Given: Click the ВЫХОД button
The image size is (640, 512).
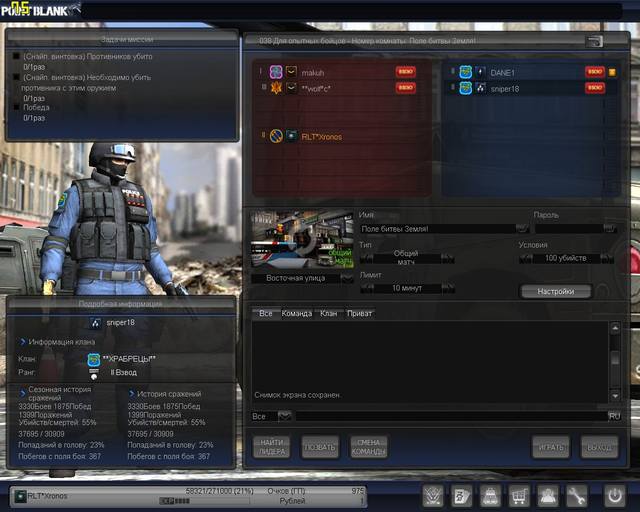Looking at the screenshot, I should pos(599,447).
